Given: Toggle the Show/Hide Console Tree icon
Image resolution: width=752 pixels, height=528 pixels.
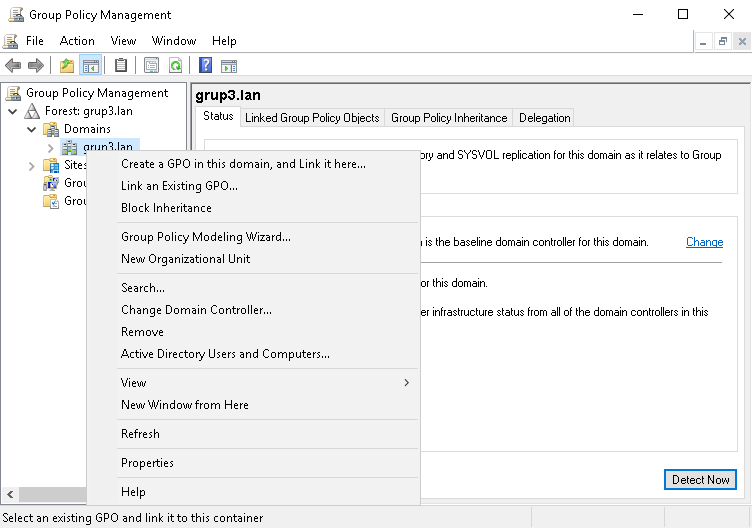Looking at the screenshot, I should pos(91,66).
